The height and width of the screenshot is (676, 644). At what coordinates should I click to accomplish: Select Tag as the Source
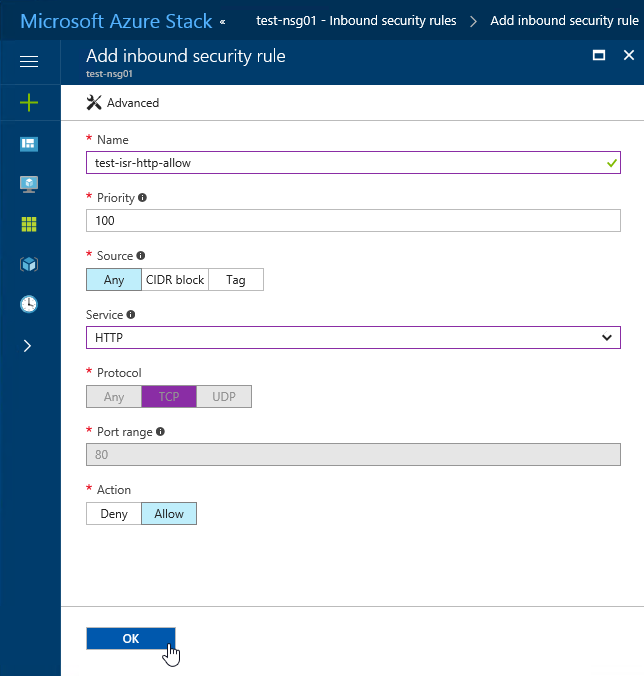point(236,280)
